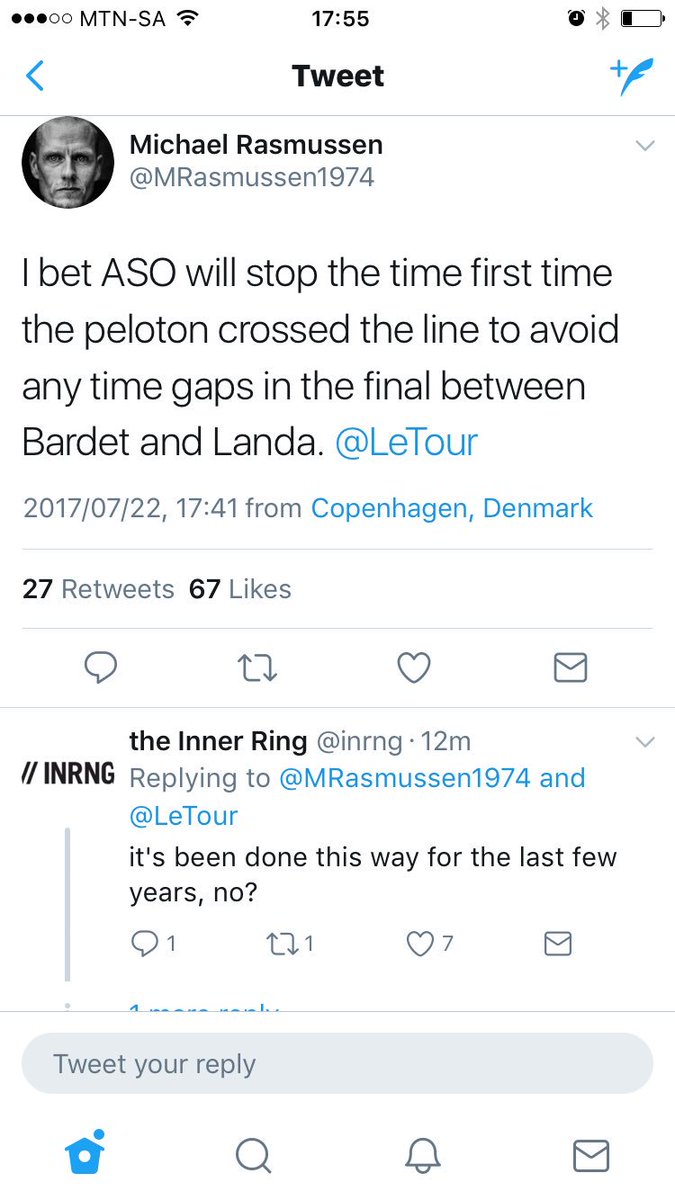The image size is (675, 1200).
Task: Open the Search tab with magnifier icon
Action: (253, 1156)
